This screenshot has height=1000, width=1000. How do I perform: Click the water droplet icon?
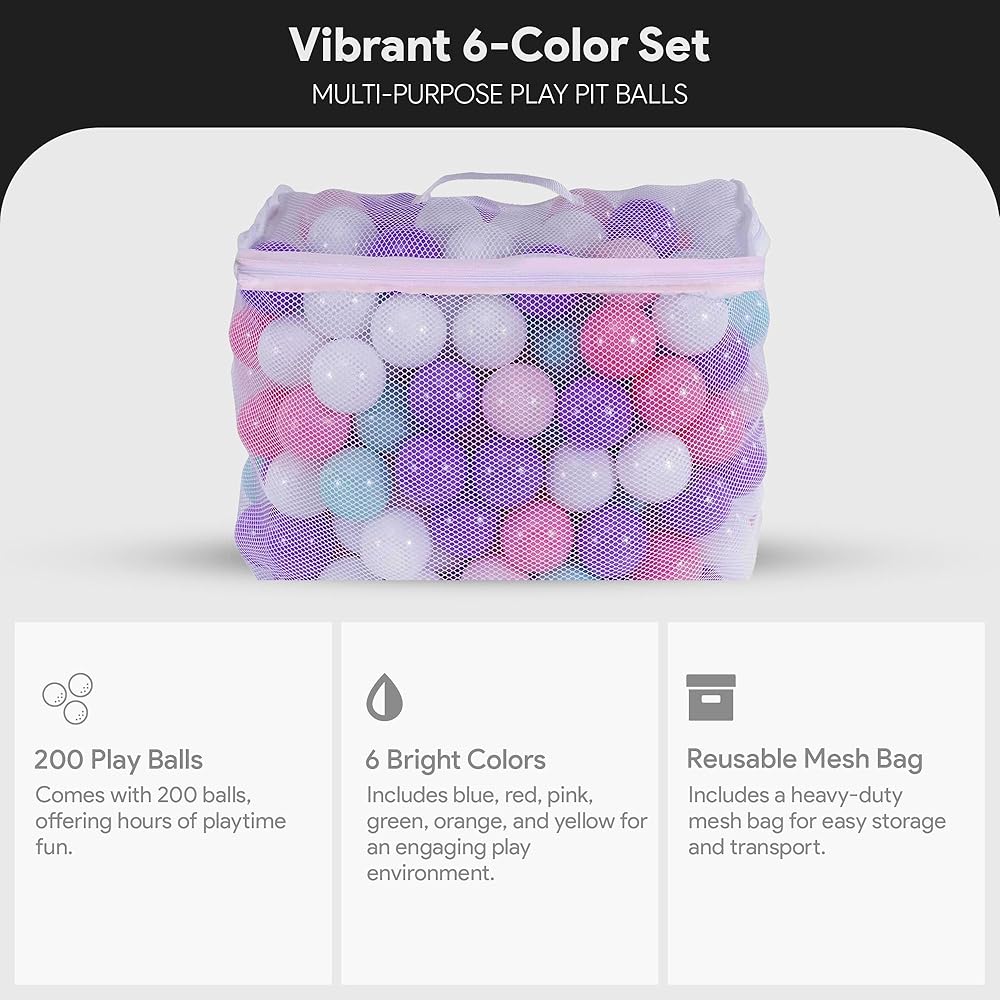click(385, 697)
